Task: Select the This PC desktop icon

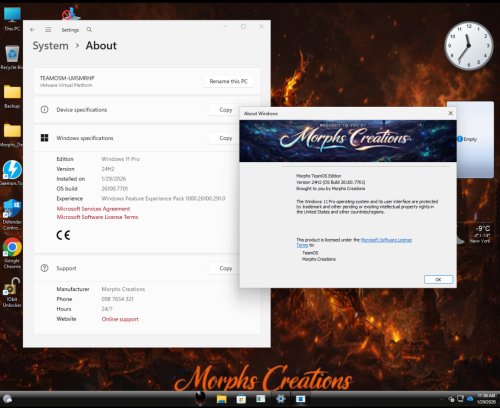Action: coord(12,19)
